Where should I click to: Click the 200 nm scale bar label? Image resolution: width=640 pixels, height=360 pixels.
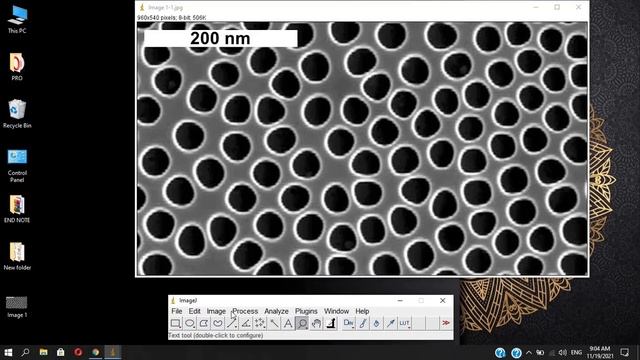pos(220,38)
